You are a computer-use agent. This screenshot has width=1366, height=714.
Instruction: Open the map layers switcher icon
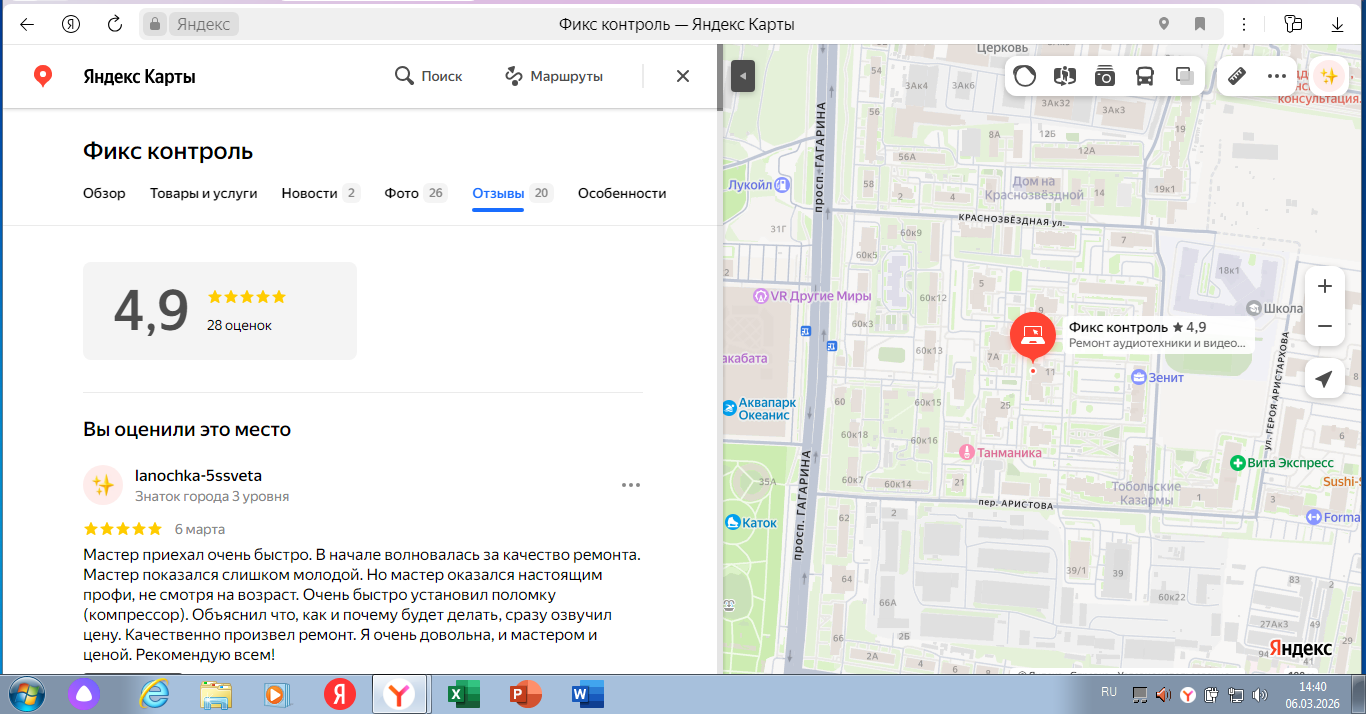click(x=1185, y=76)
